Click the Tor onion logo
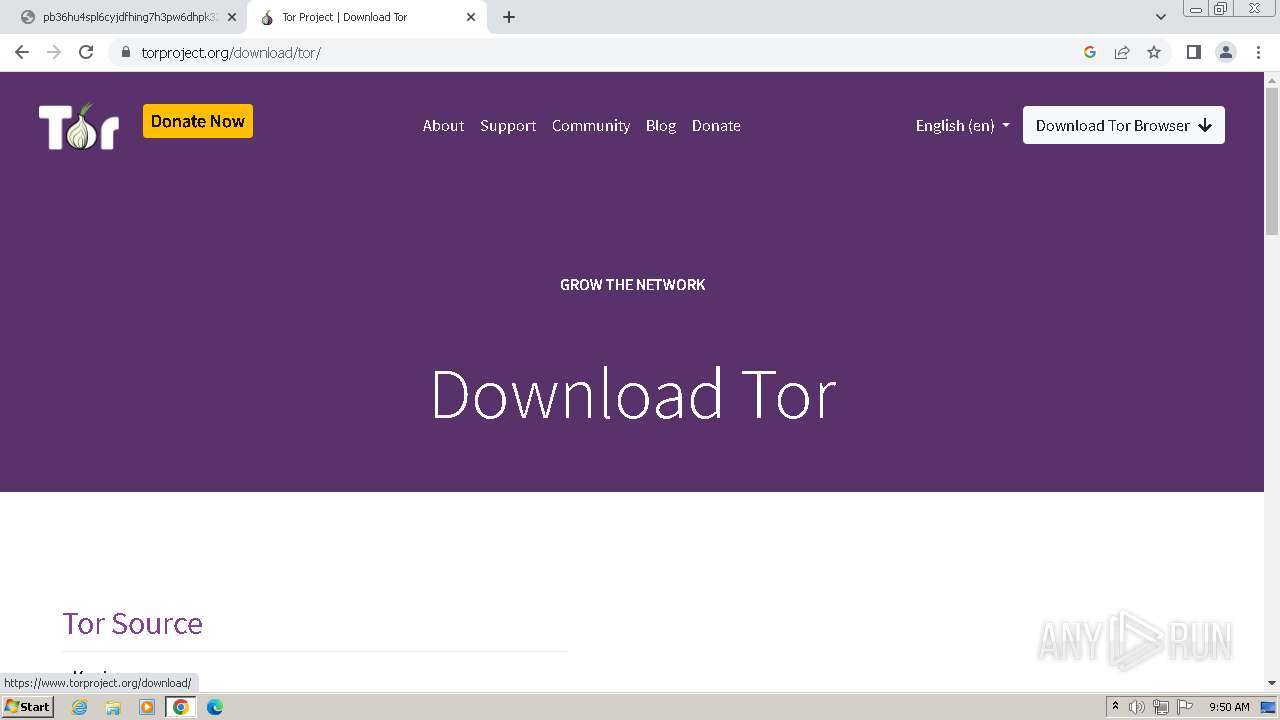Viewport: 1280px width, 720px height. coord(79,126)
